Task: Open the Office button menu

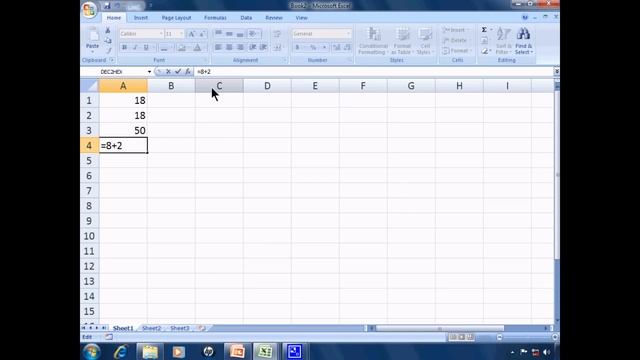Action: pos(89,10)
